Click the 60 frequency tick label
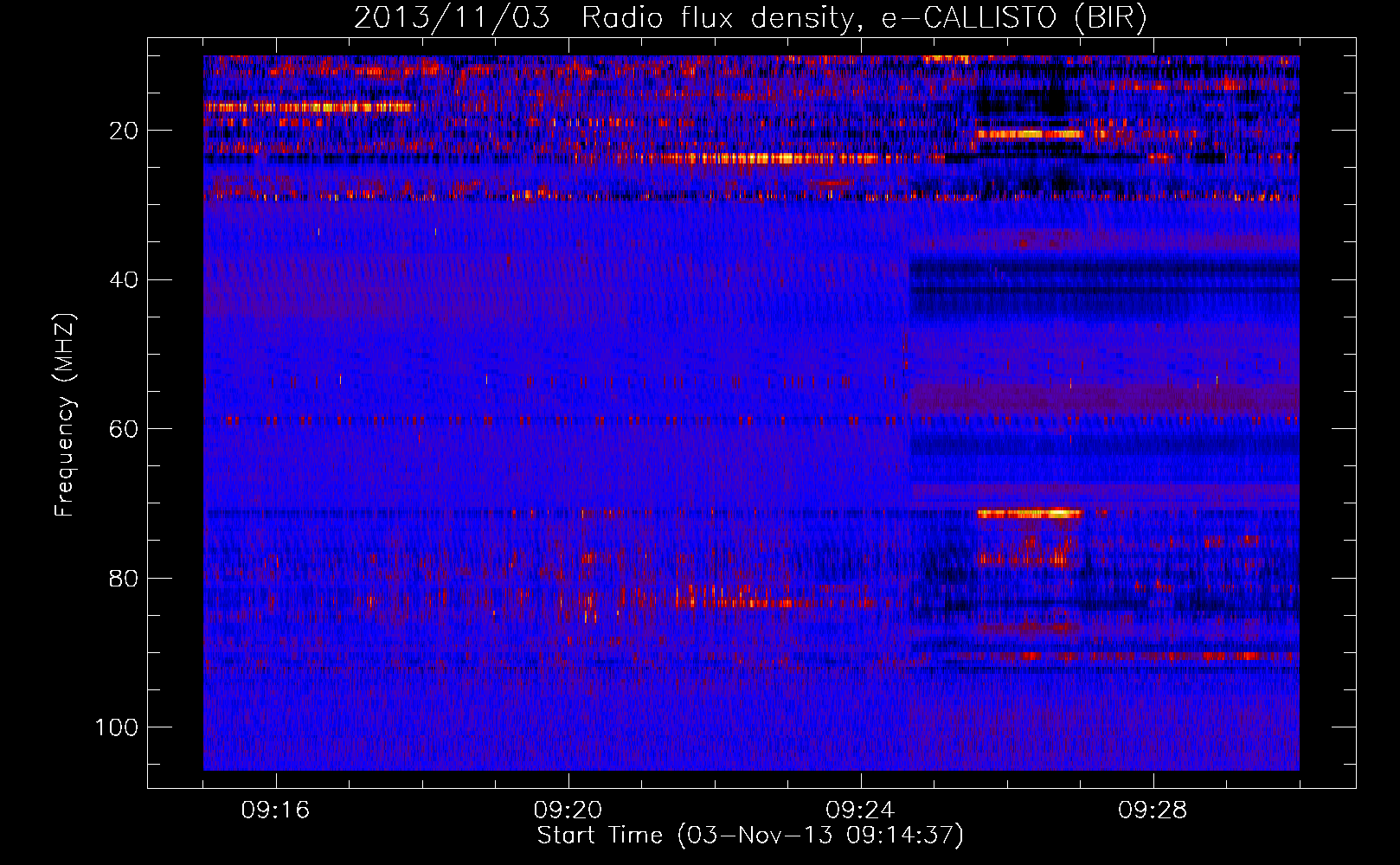 point(125,428)
